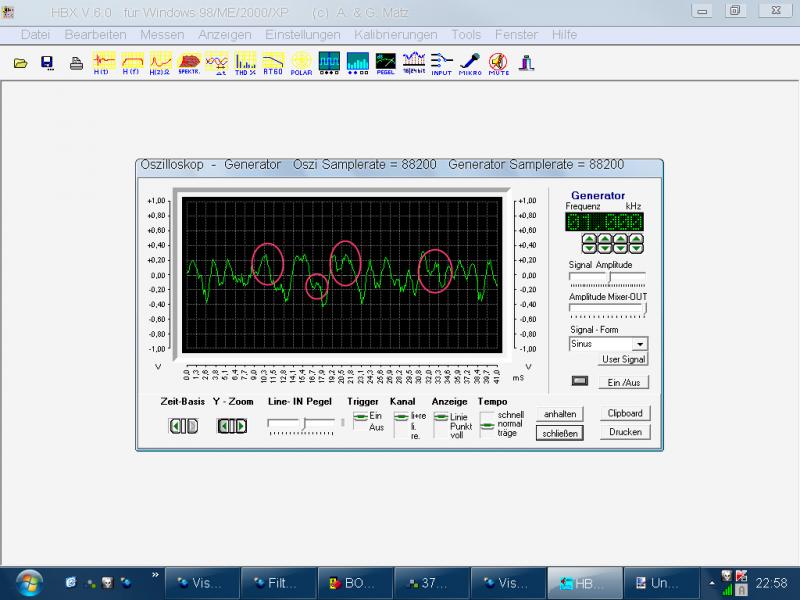This screenshot has height=600, width=800.
Task: Increase the leftmost frequency digit with up arrow
Action: 589,239
